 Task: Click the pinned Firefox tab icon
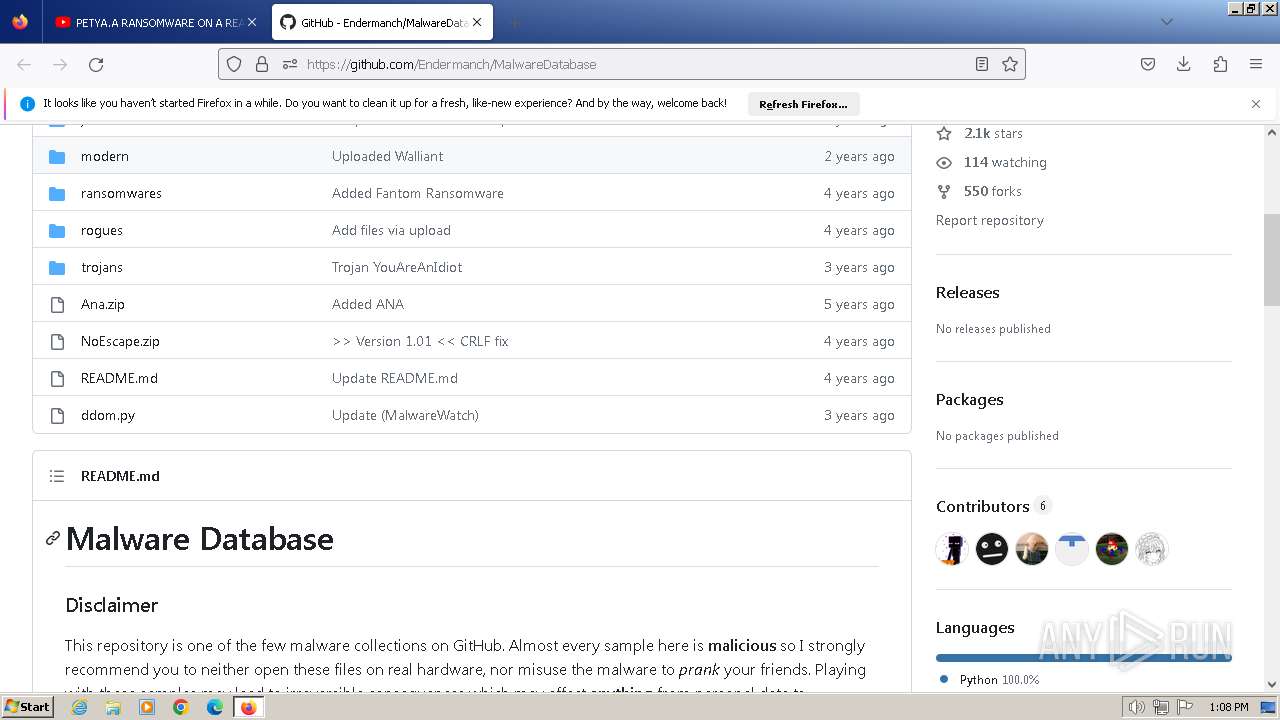pos(20,22)
